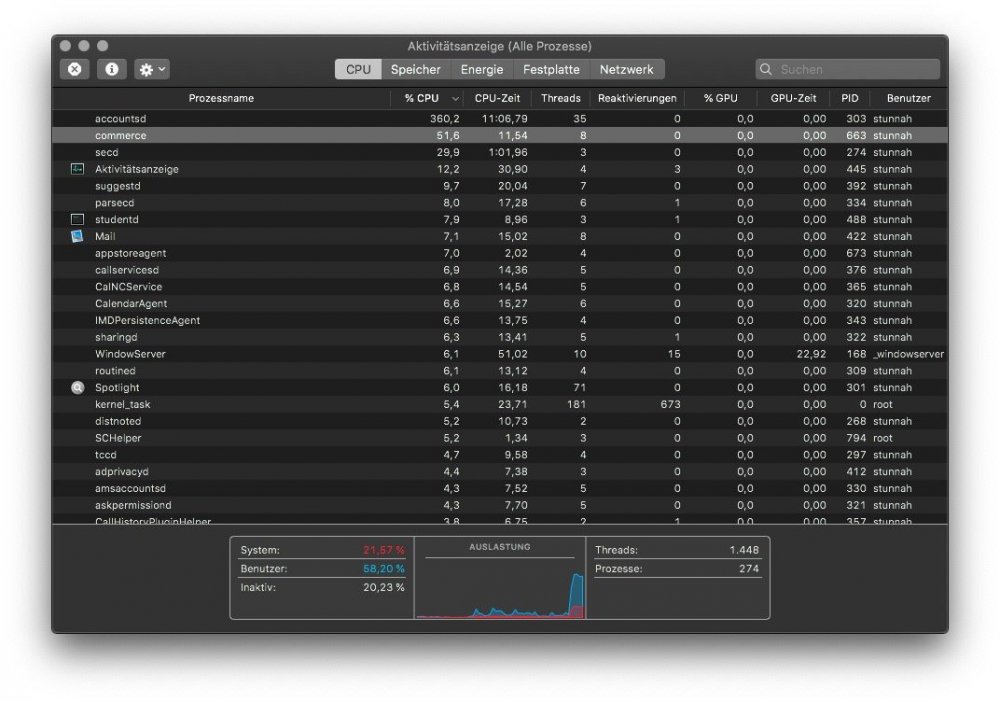Switch to the Speicher tab

tap(416, 69)
